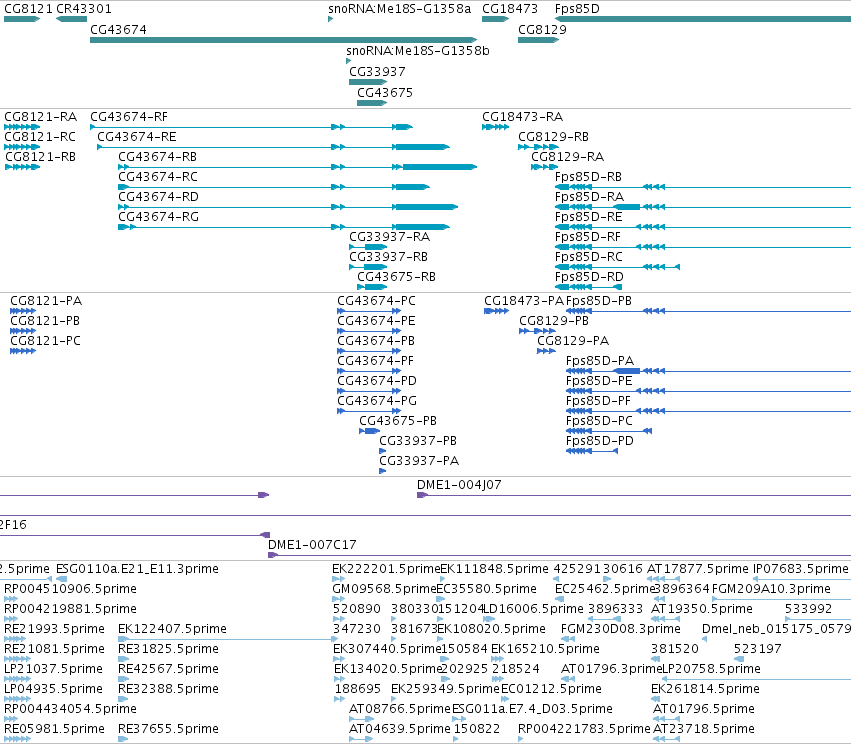The image size is (851, 744).
Task: Click protein CG43674-PD
Action: [x=377, y=381]
